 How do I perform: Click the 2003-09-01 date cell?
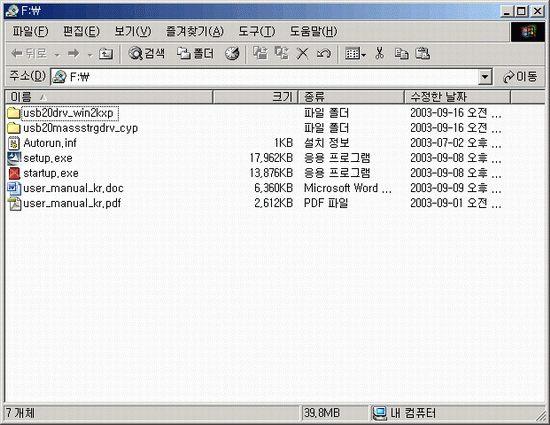coord(456,203)
